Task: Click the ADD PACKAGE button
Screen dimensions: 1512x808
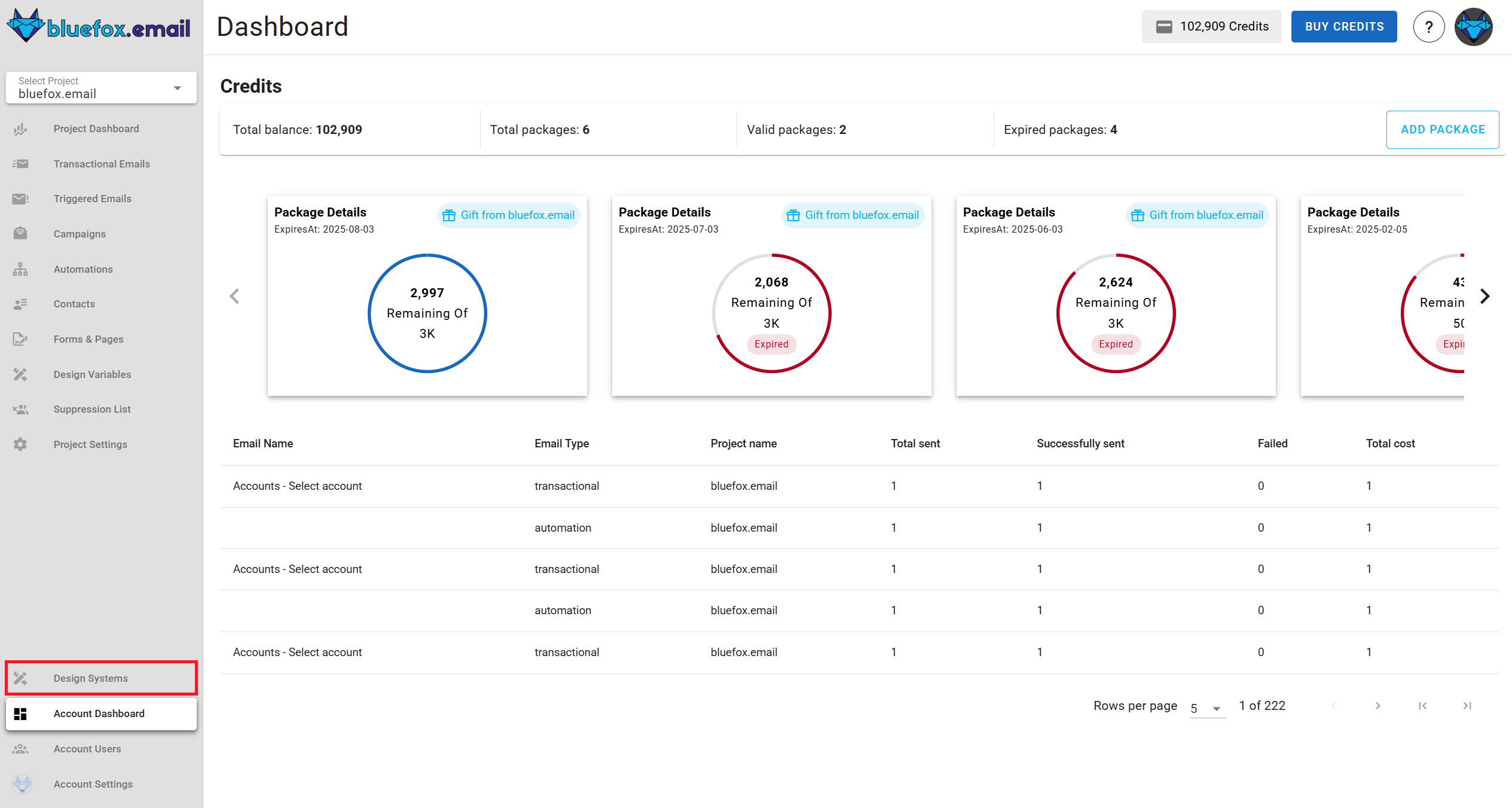Action: tap(1443, 129)
